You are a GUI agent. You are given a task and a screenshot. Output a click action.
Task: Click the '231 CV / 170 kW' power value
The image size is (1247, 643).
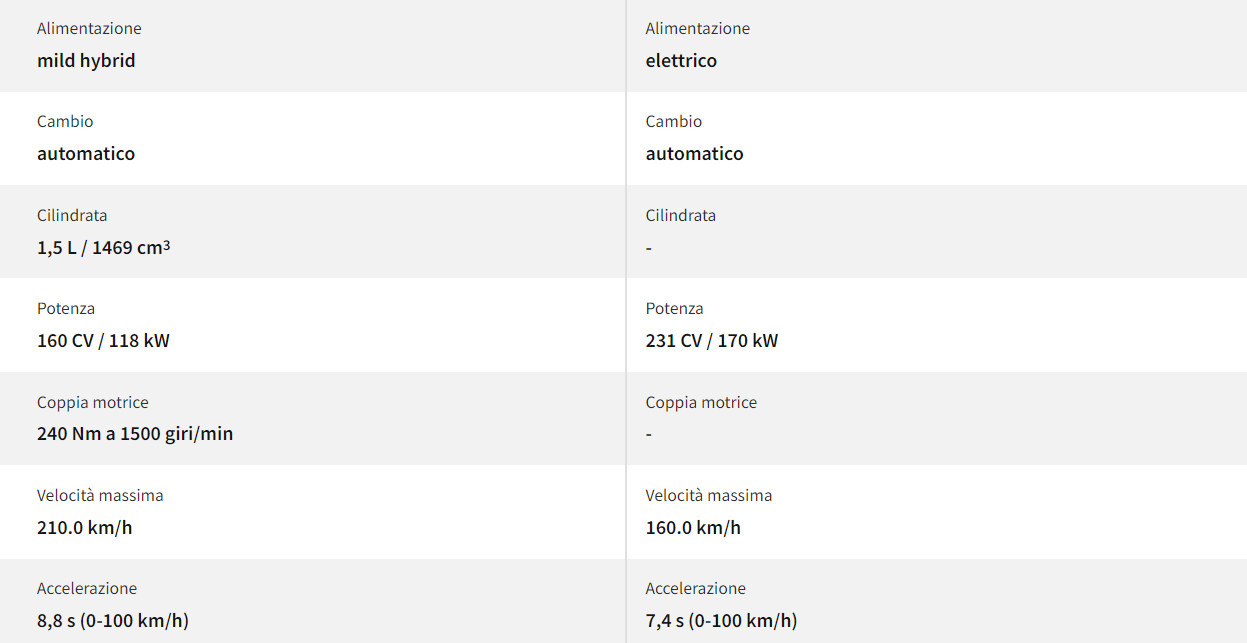(x=712, y=341)
